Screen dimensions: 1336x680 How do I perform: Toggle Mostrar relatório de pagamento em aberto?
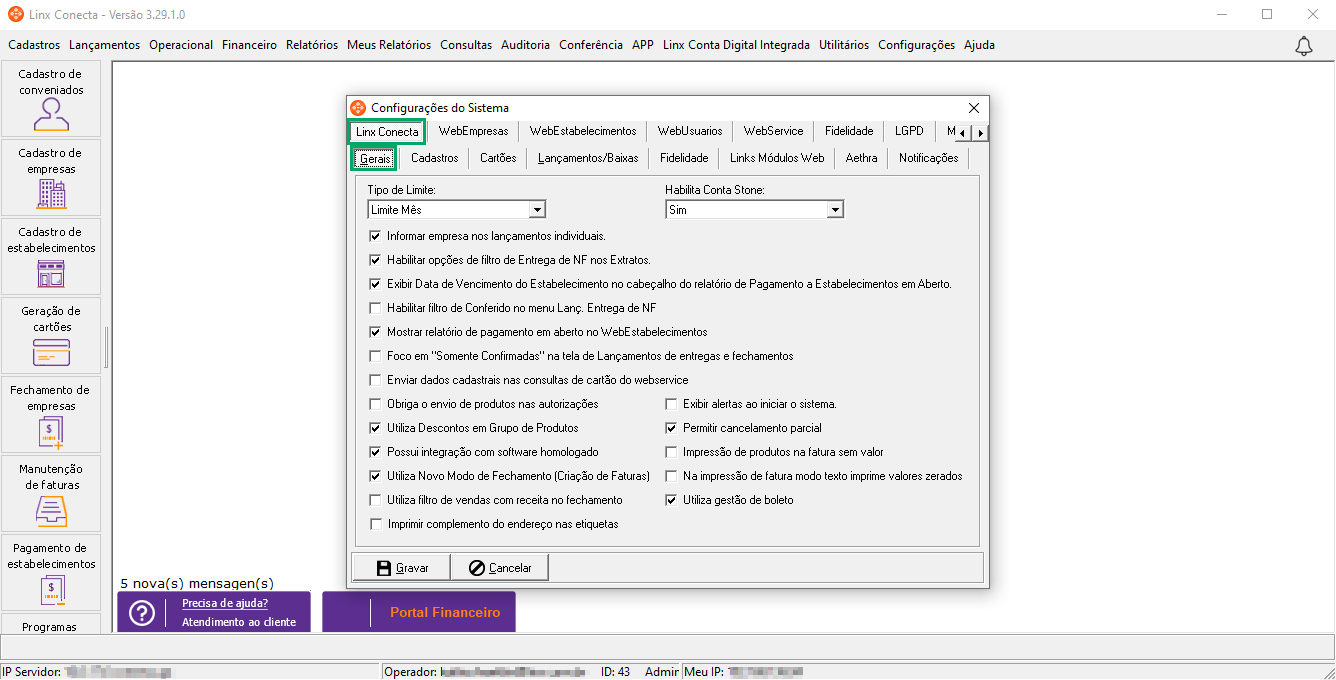(376, 332)
